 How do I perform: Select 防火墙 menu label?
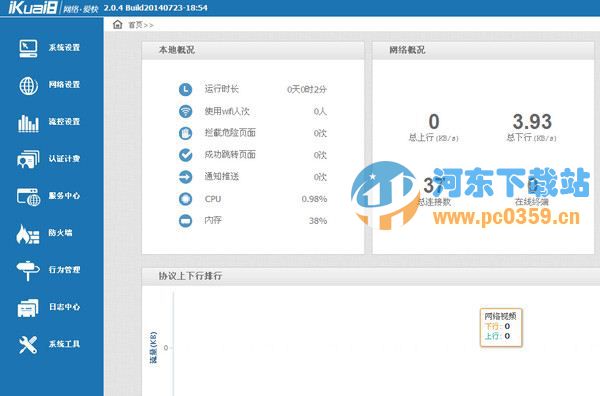[x=60, y=233]
